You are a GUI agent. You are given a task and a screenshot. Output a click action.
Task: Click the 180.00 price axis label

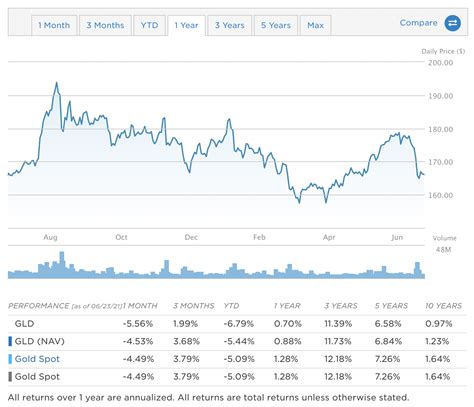[x=440, y=129]
